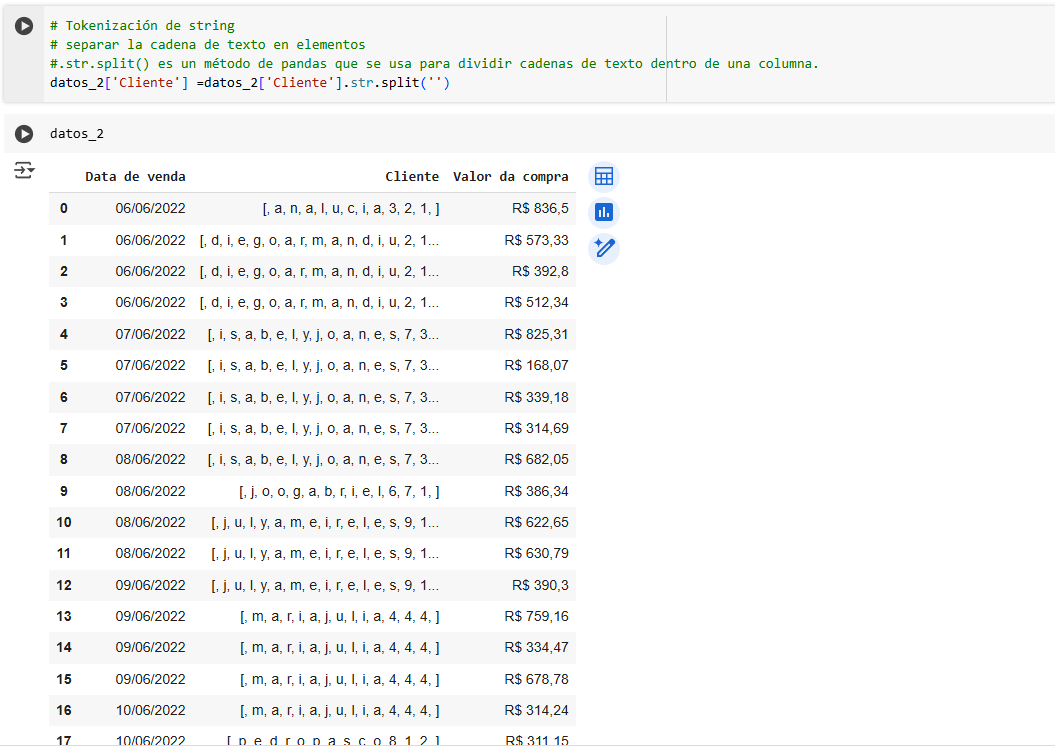
Task: Click row index 10 label
Action: (64, 522)
